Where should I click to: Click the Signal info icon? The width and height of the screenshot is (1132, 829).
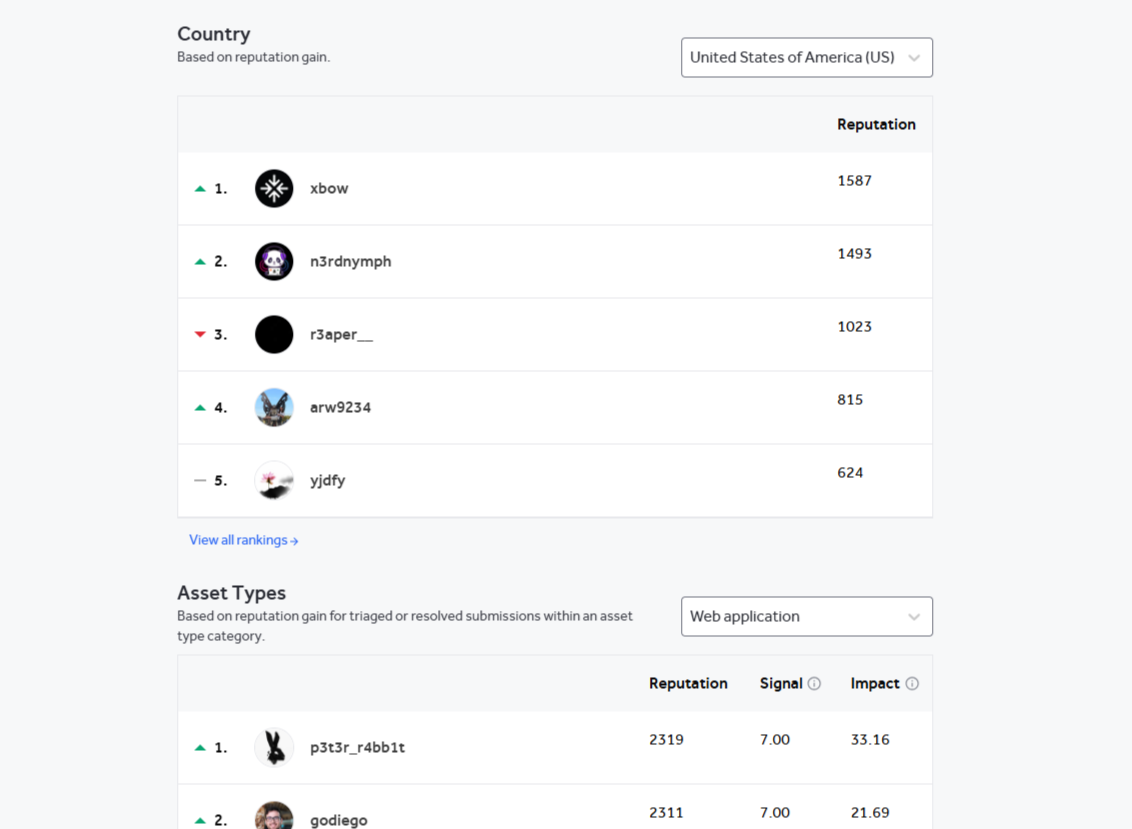coord(814,684)
